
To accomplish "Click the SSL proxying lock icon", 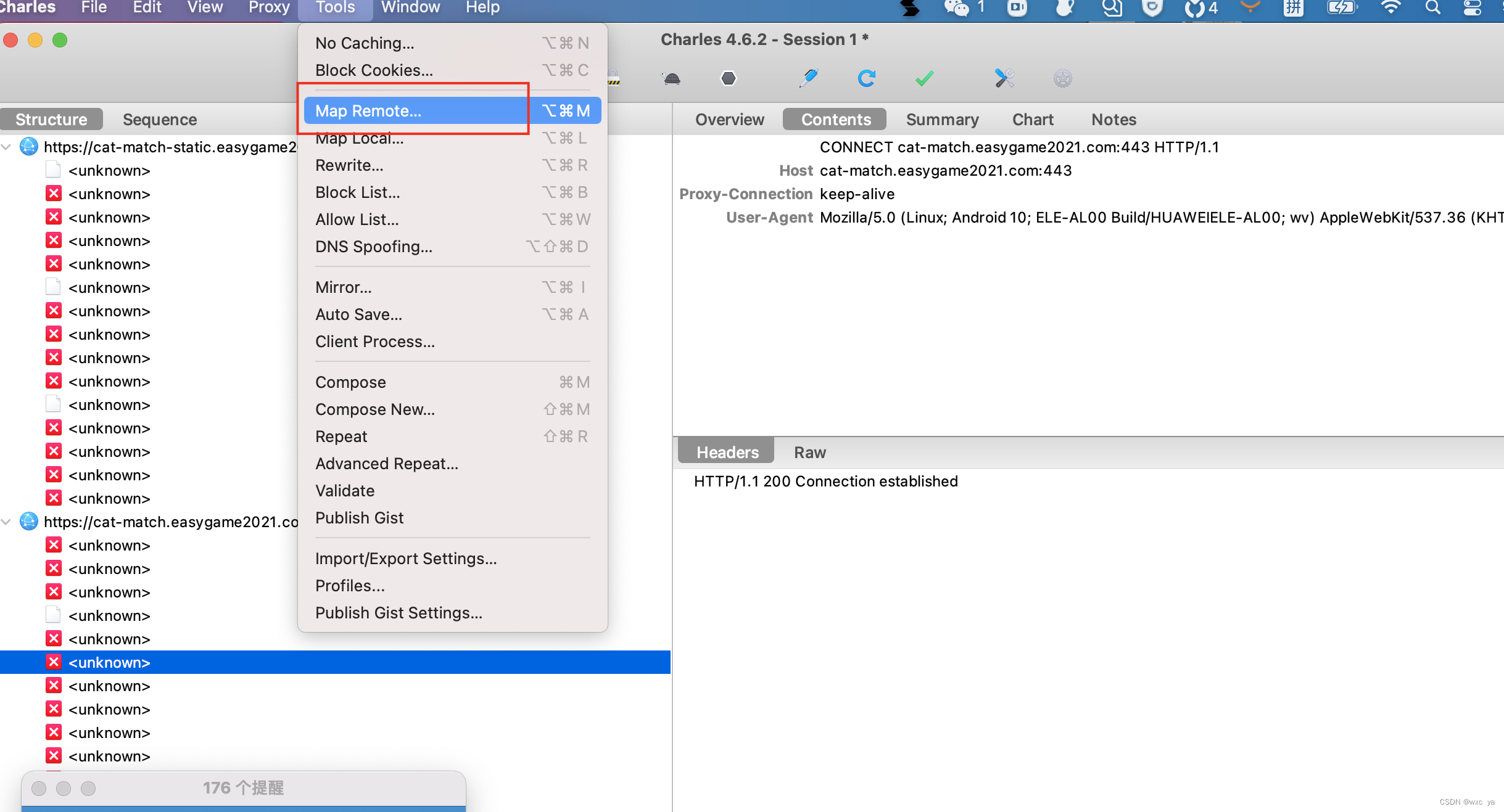I will click(613, 78).
